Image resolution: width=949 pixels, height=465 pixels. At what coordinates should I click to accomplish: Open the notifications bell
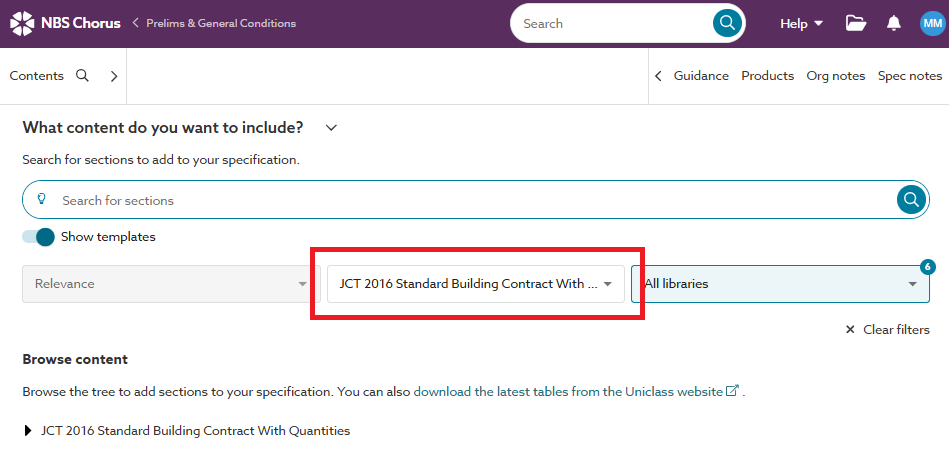click(894, 23)
